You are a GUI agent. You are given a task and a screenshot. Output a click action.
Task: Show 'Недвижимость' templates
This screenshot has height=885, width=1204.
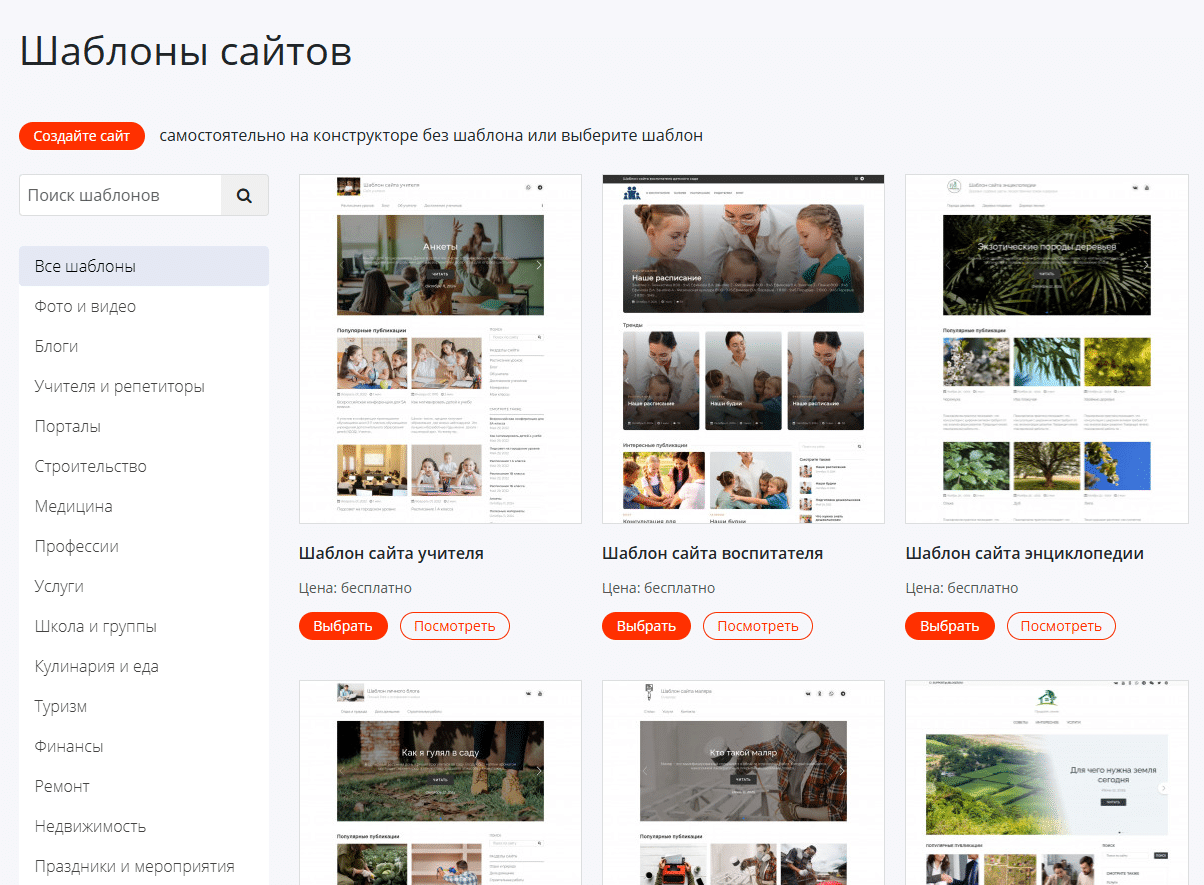pyautogui.click(x=90, y=826)
